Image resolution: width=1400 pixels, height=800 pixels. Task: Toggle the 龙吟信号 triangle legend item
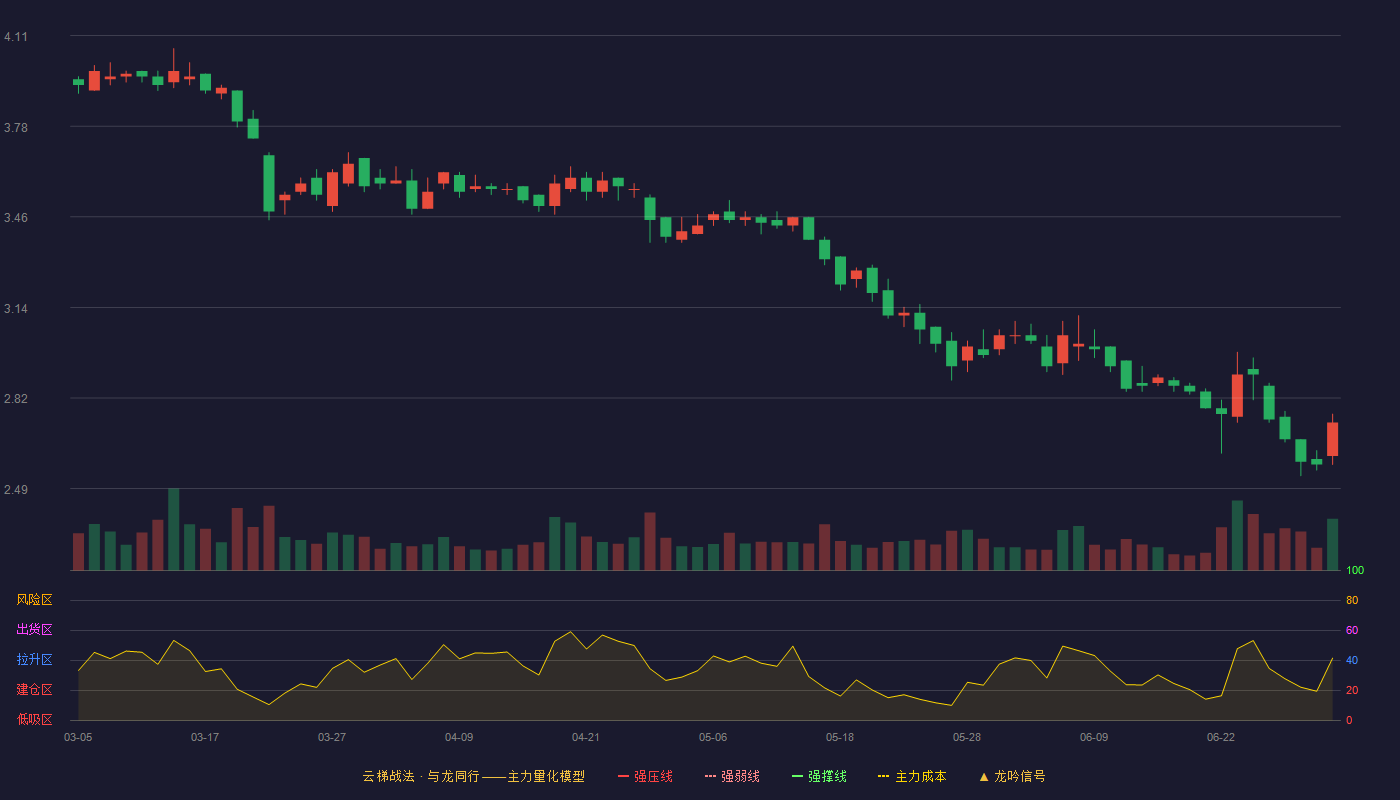tap(1012, 776)
